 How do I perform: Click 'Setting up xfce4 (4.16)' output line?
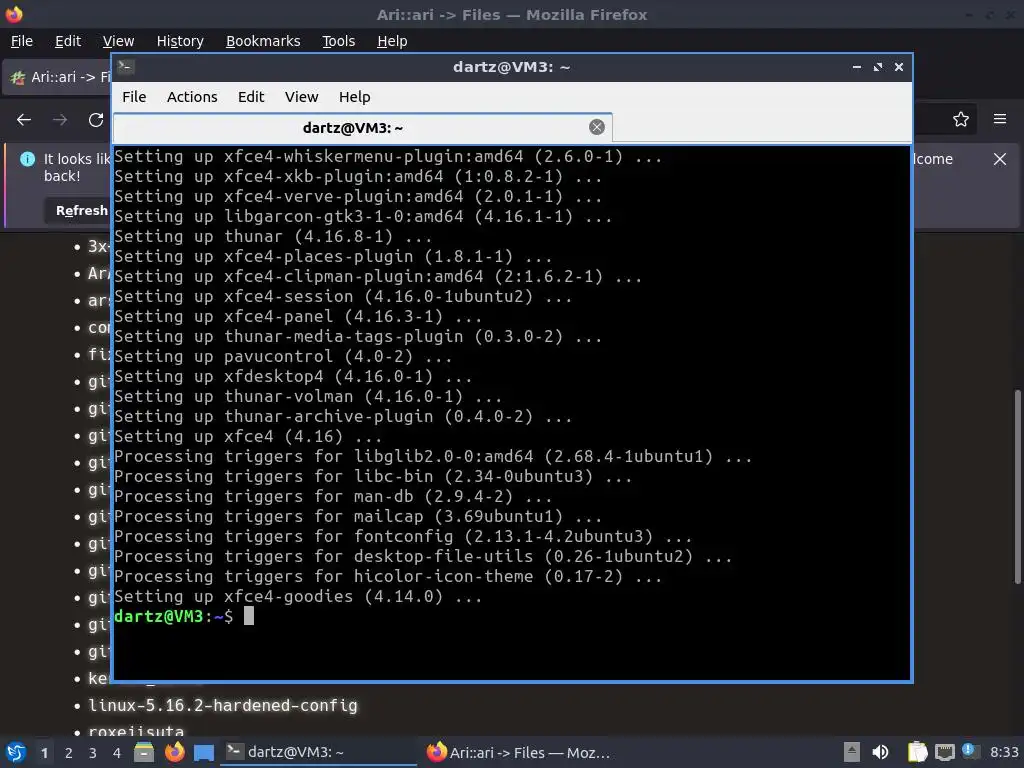(248, 436)
